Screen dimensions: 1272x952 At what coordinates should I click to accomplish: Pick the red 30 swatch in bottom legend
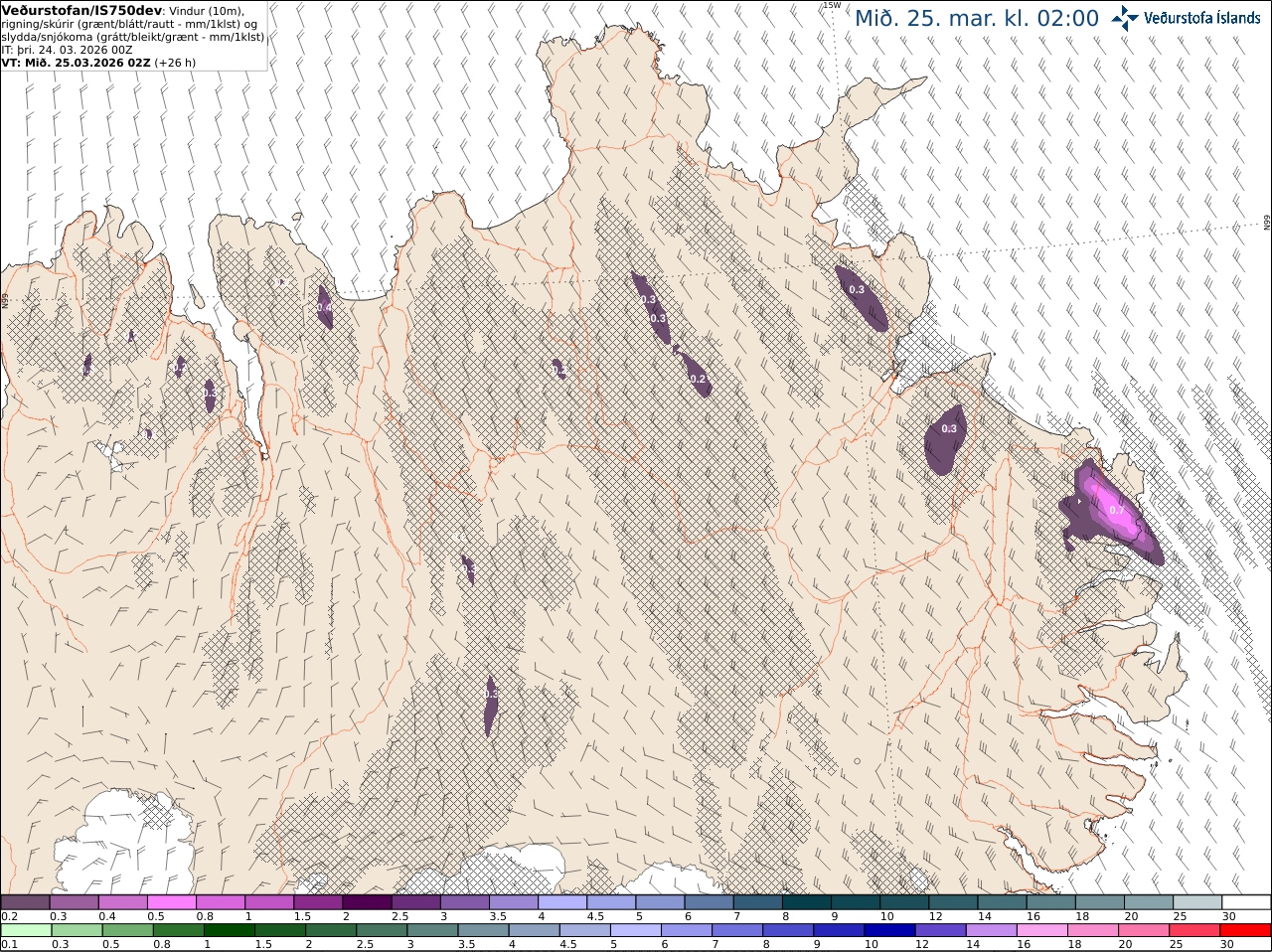point(1246,929)
